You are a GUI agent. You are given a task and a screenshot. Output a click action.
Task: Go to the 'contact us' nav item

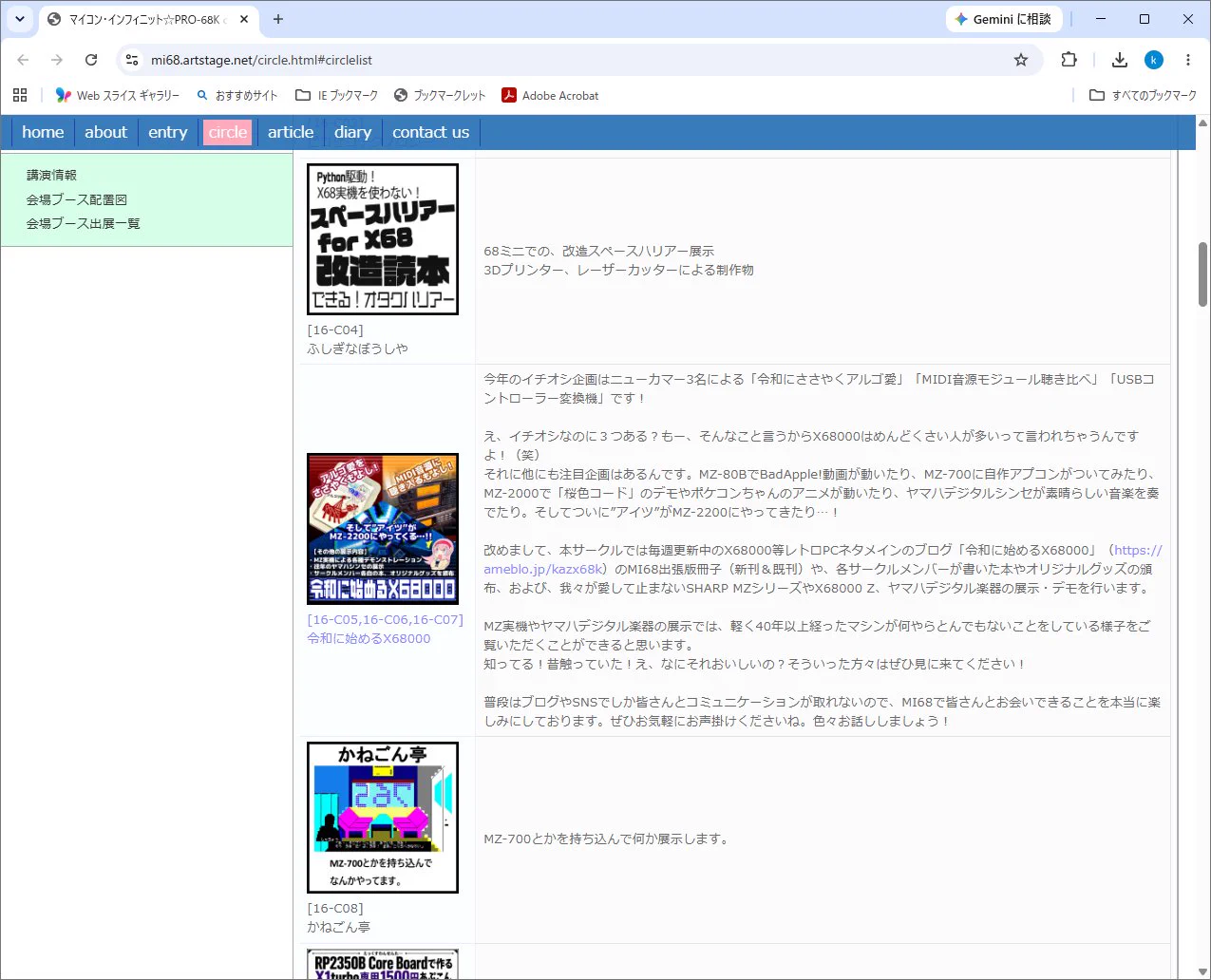click(431, 132)
